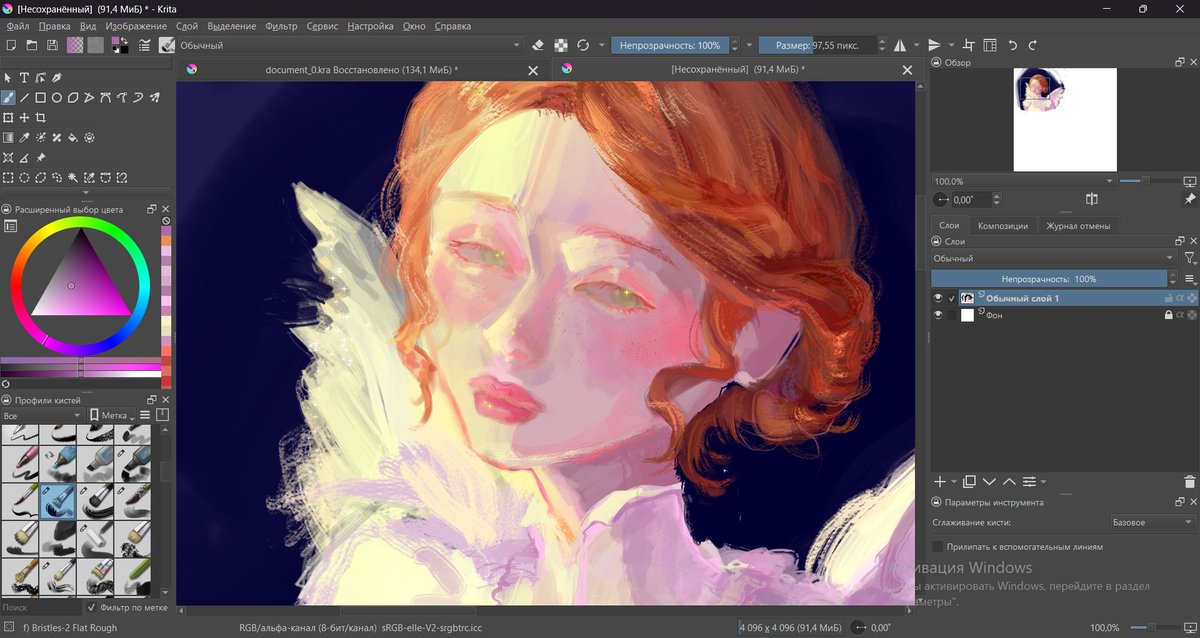Toggle preserve alpha checker icon
The height and width of the screenshot is (638, 1200).
pos(561,45)
